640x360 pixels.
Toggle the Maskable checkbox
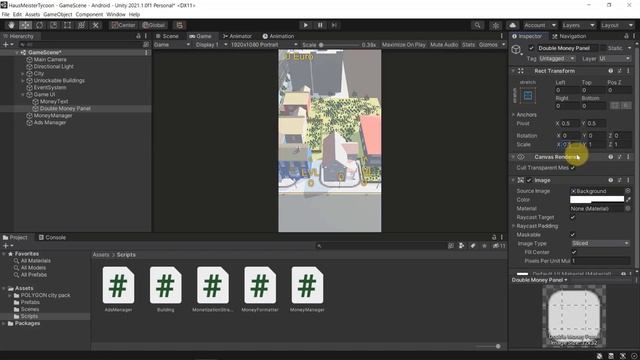[x=572, y=235]
